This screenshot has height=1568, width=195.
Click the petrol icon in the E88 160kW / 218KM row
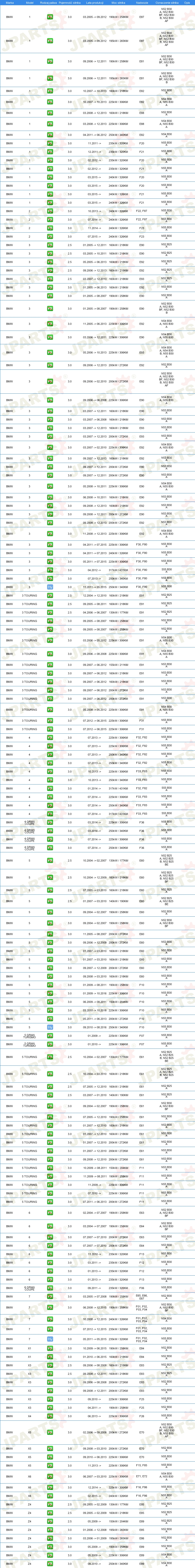tap(50, 113)
